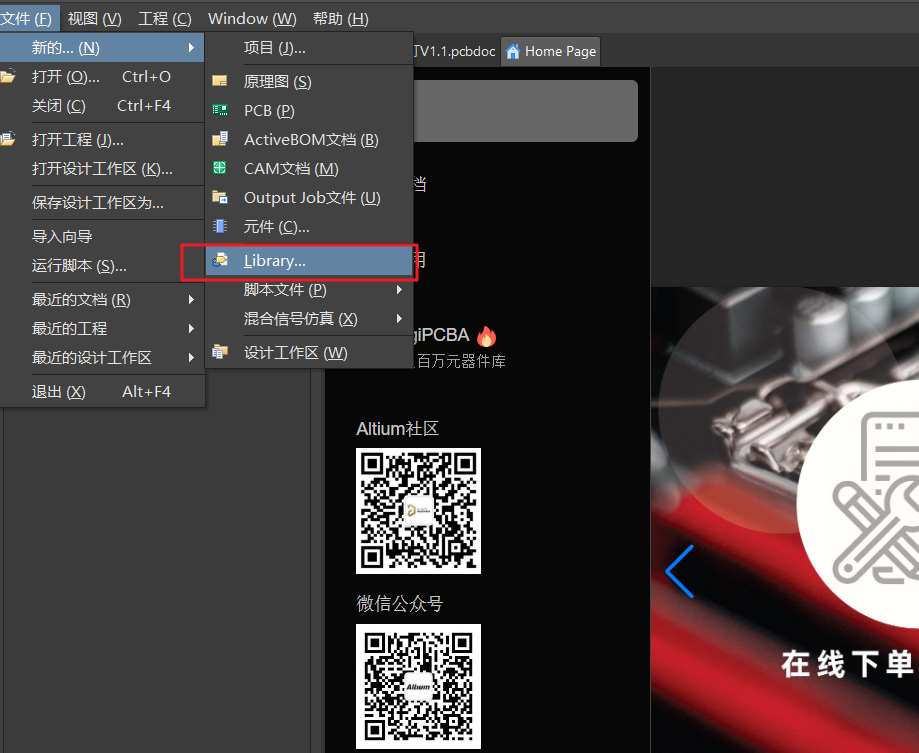Click the 微信公众号 QR code image
Image resolution: width=919 pixels, height=753 pixels.
[418, 686]
